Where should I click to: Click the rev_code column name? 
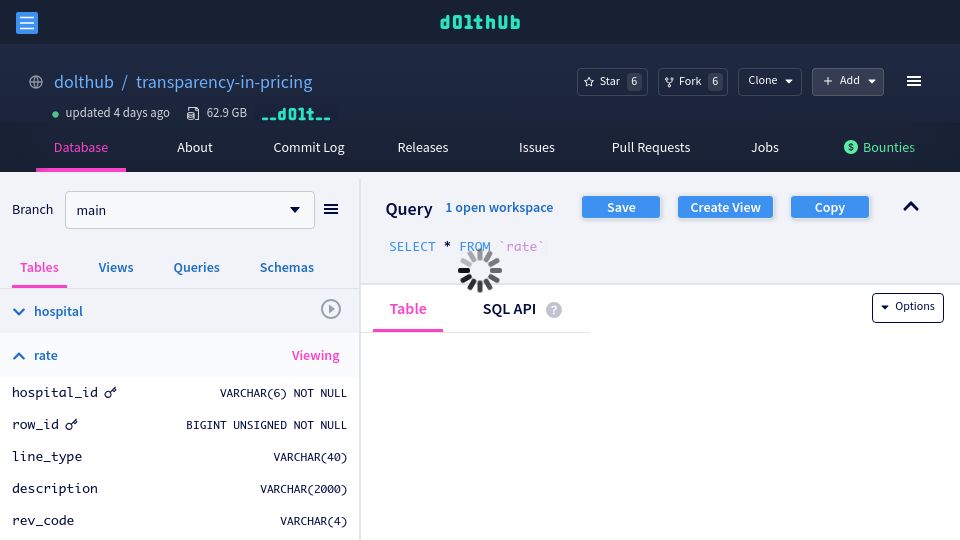pyautogui.click(x=43, y=520)
